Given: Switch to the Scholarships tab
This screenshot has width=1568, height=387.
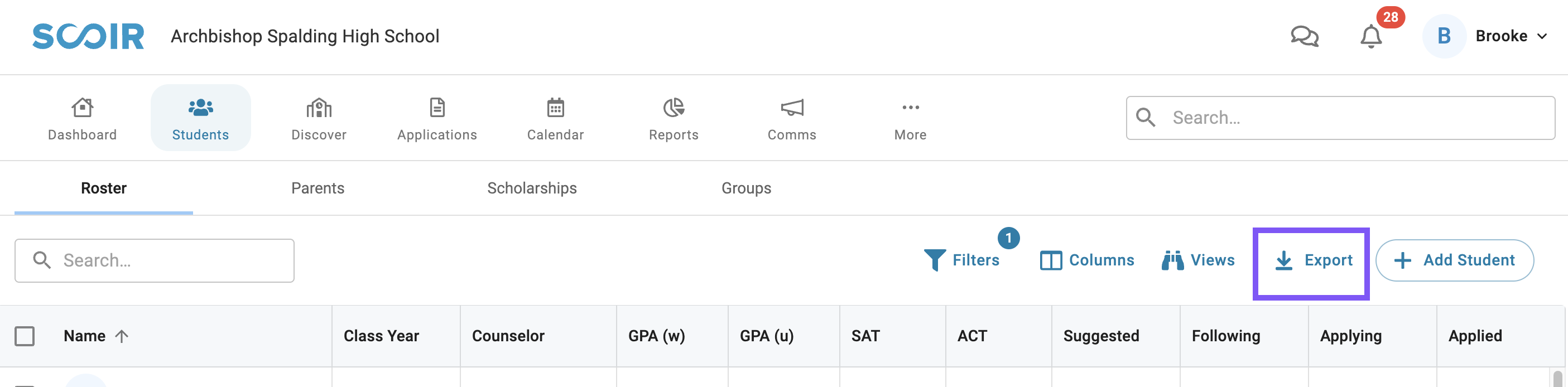Looking at the screenshot, I should (x=531, y=188).
